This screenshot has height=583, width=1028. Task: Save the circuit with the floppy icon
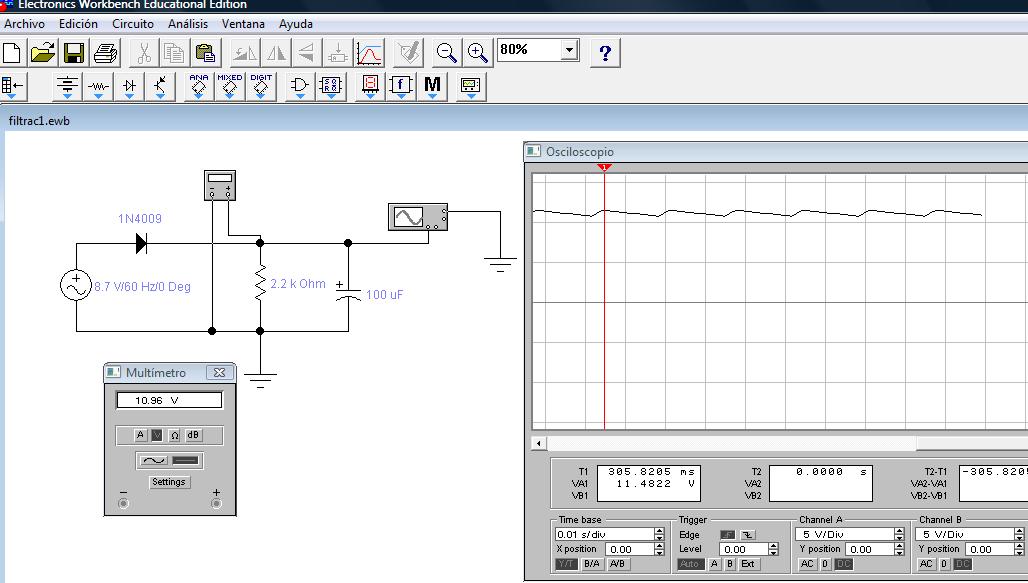coord(74,53)
